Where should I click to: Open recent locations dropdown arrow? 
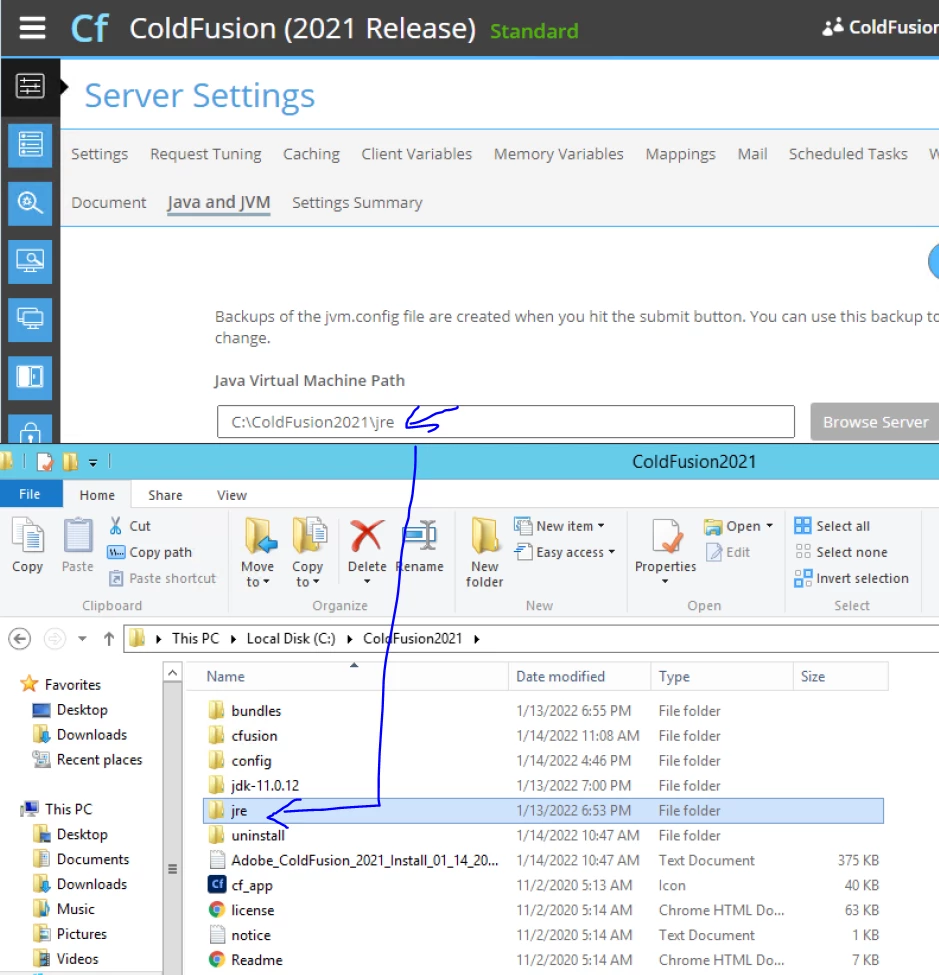(x=82, y=639)
